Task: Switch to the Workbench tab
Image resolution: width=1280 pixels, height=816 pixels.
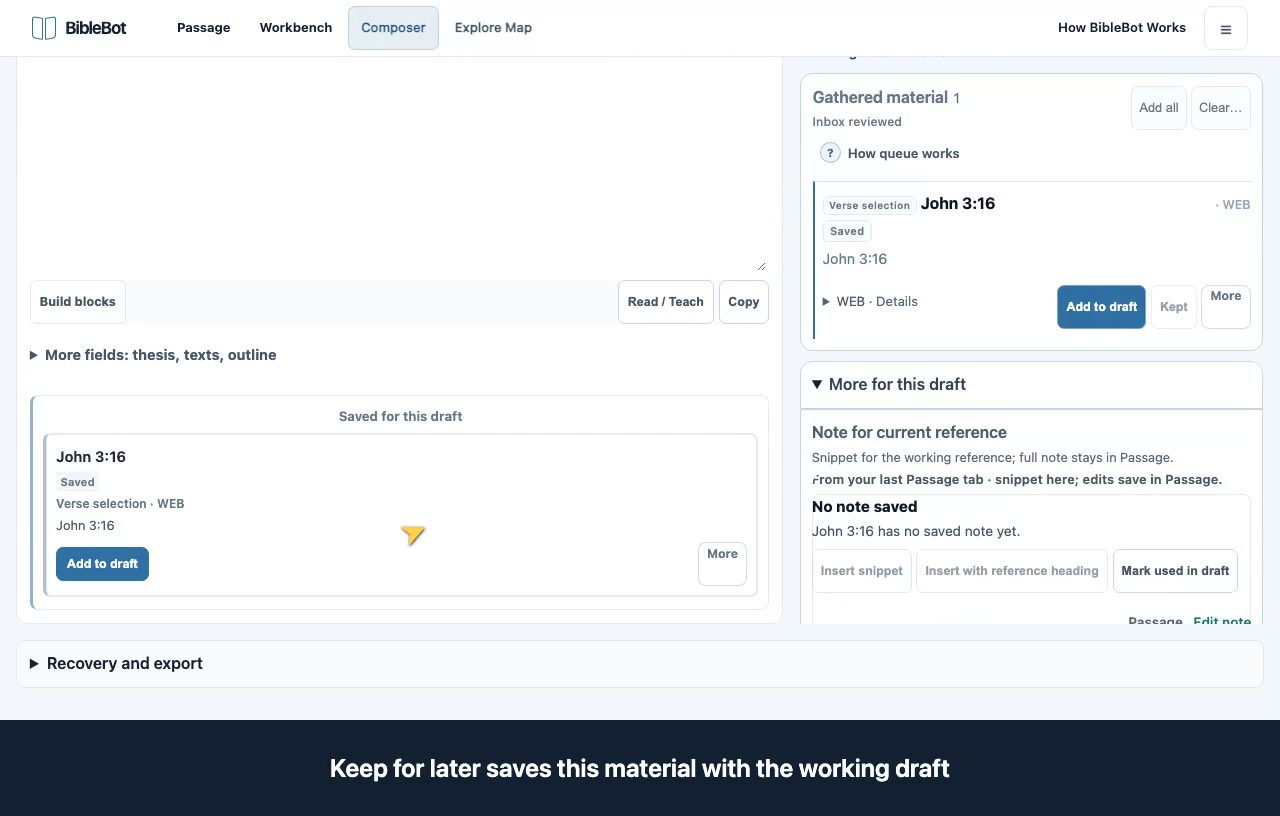Action: point(296,28)
